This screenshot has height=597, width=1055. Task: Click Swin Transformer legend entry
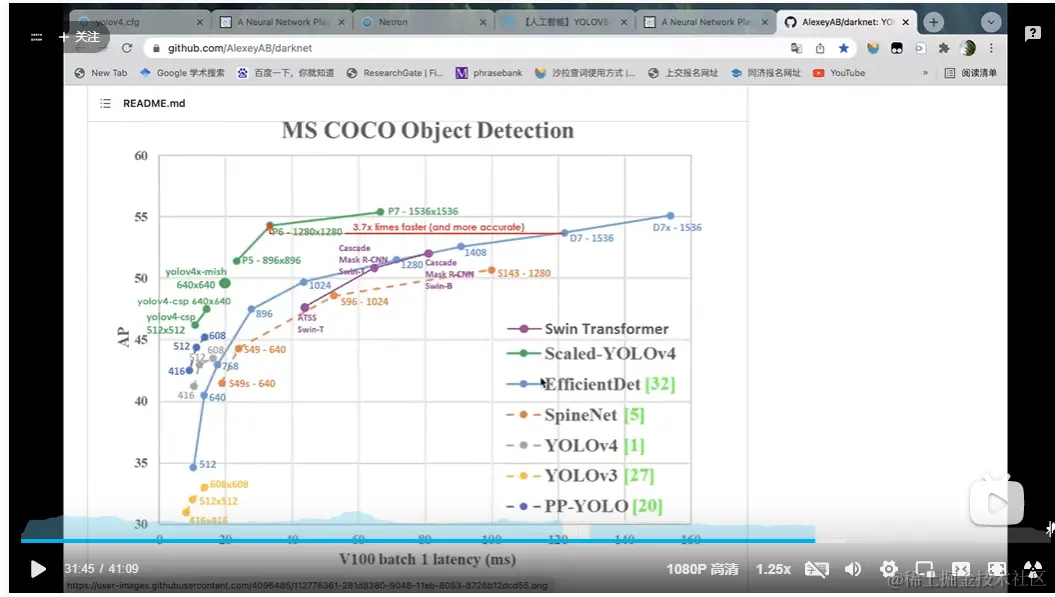click(587, 328)
